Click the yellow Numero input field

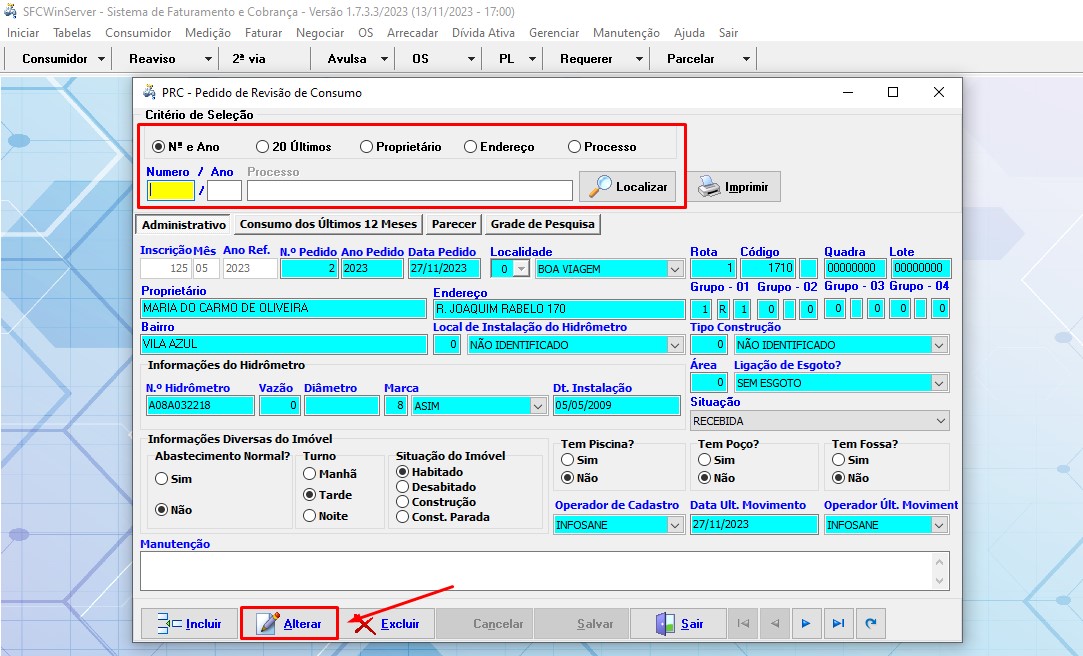pos(171,190)
